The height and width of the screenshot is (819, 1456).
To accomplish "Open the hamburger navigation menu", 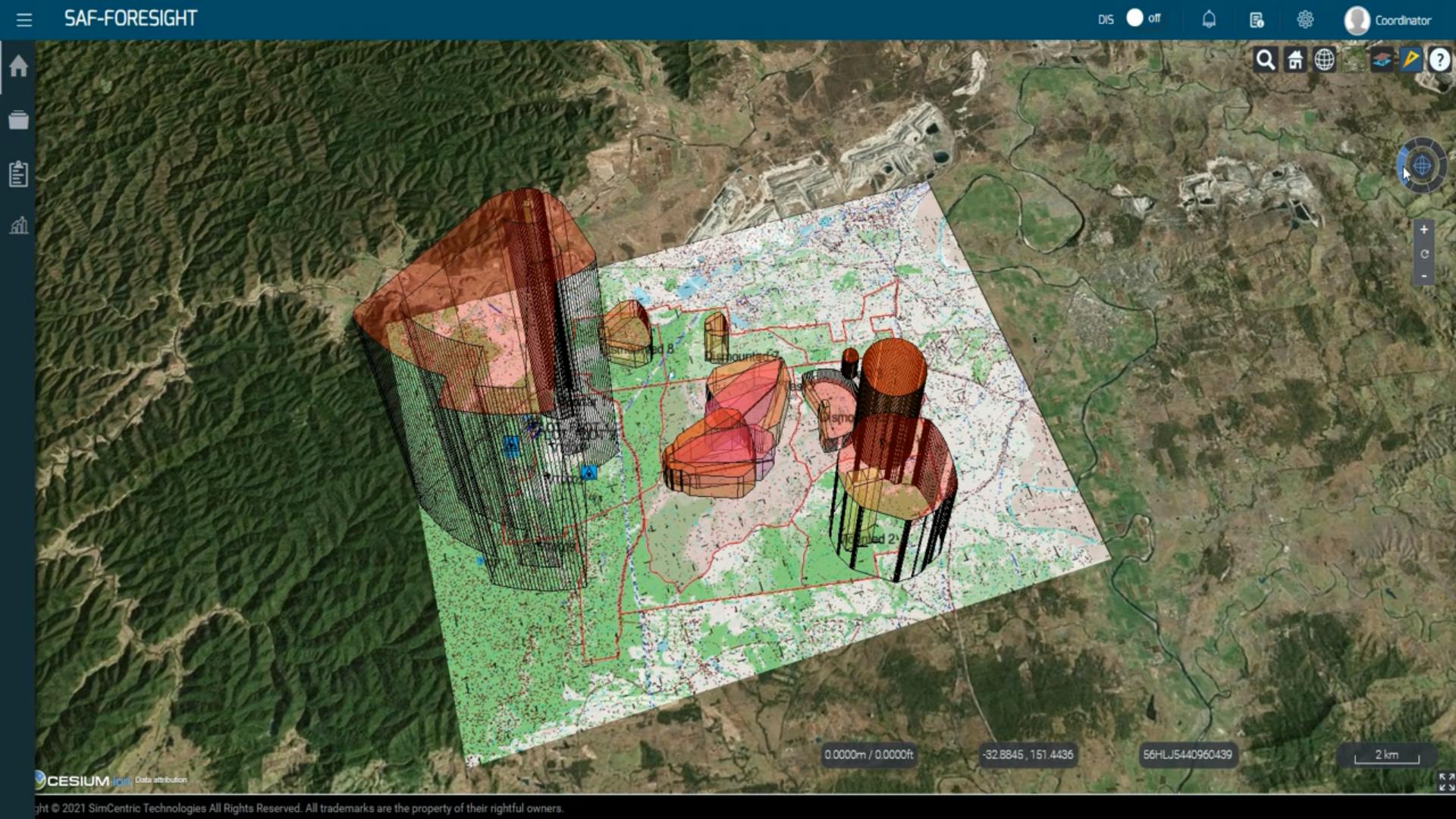I will click(x=25, y=20).
